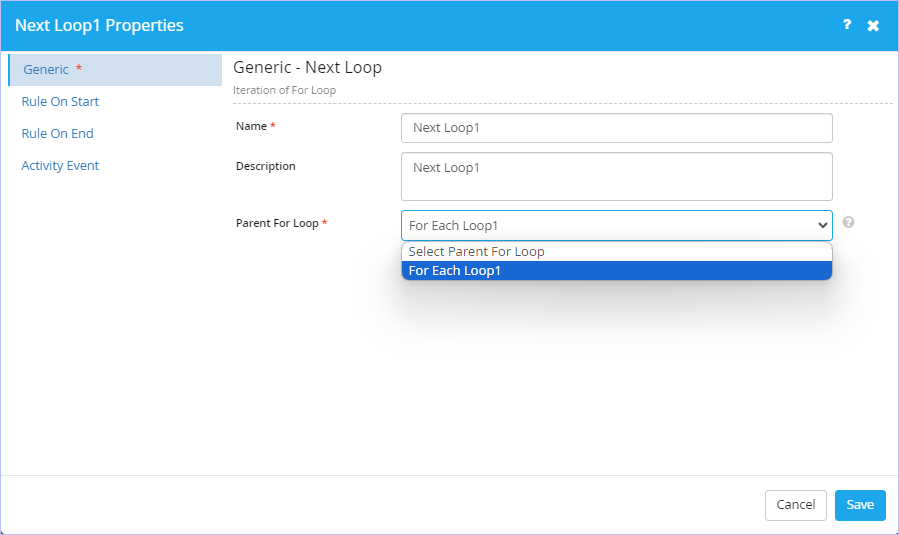The width and height of the screenshot is (899, 535).
Task: Select the highlighted For Each Loop1 option
Action: [617, 271]
